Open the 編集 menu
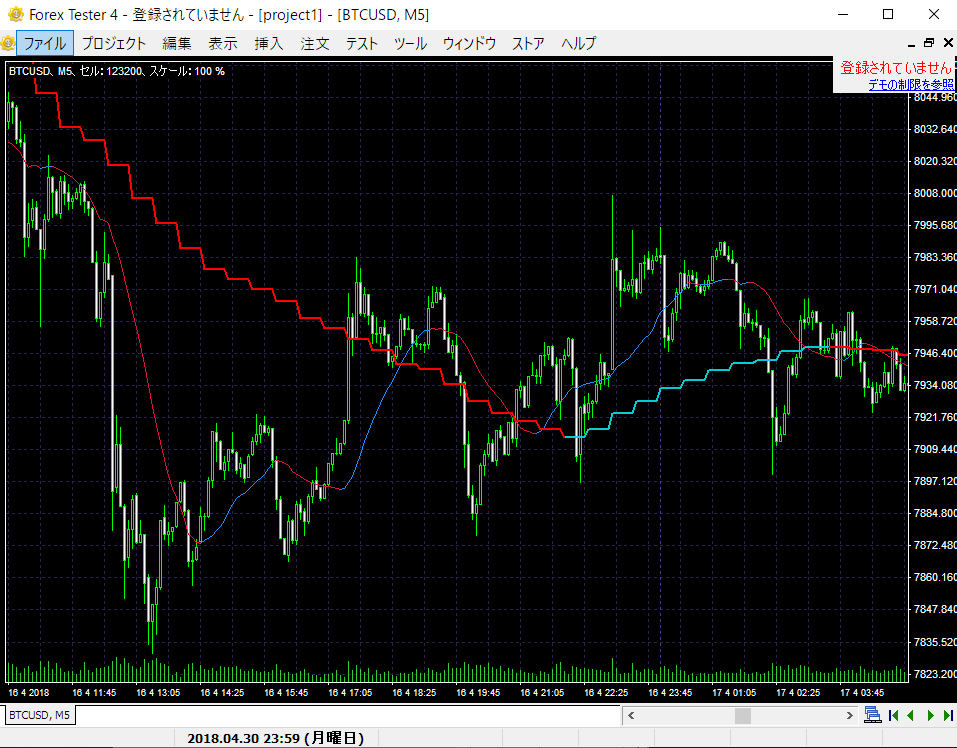957x748 pixels. tap(177, 43)
